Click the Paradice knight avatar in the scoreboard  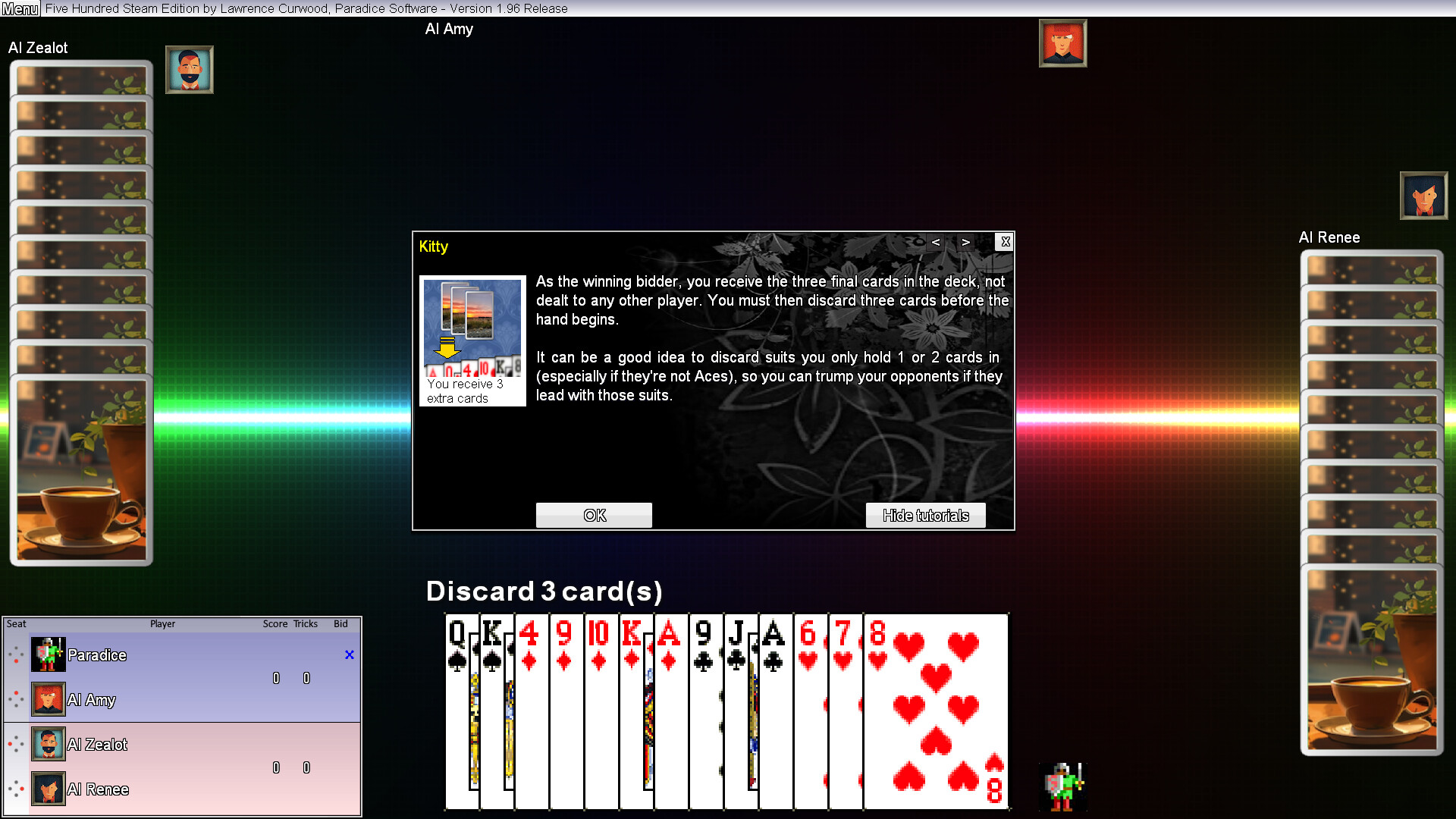tap(48, 654)
